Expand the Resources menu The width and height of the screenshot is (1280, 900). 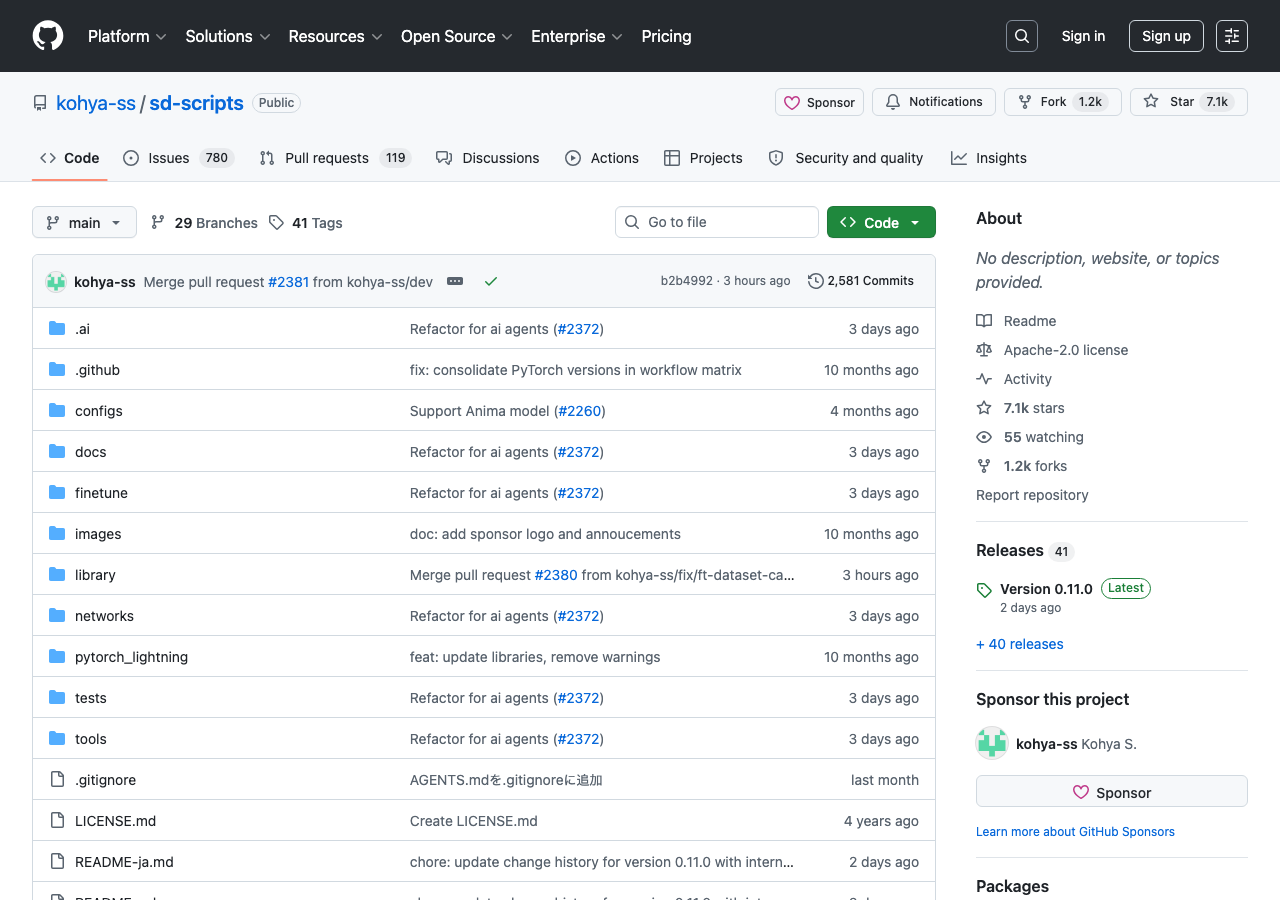tap(335, 36)
